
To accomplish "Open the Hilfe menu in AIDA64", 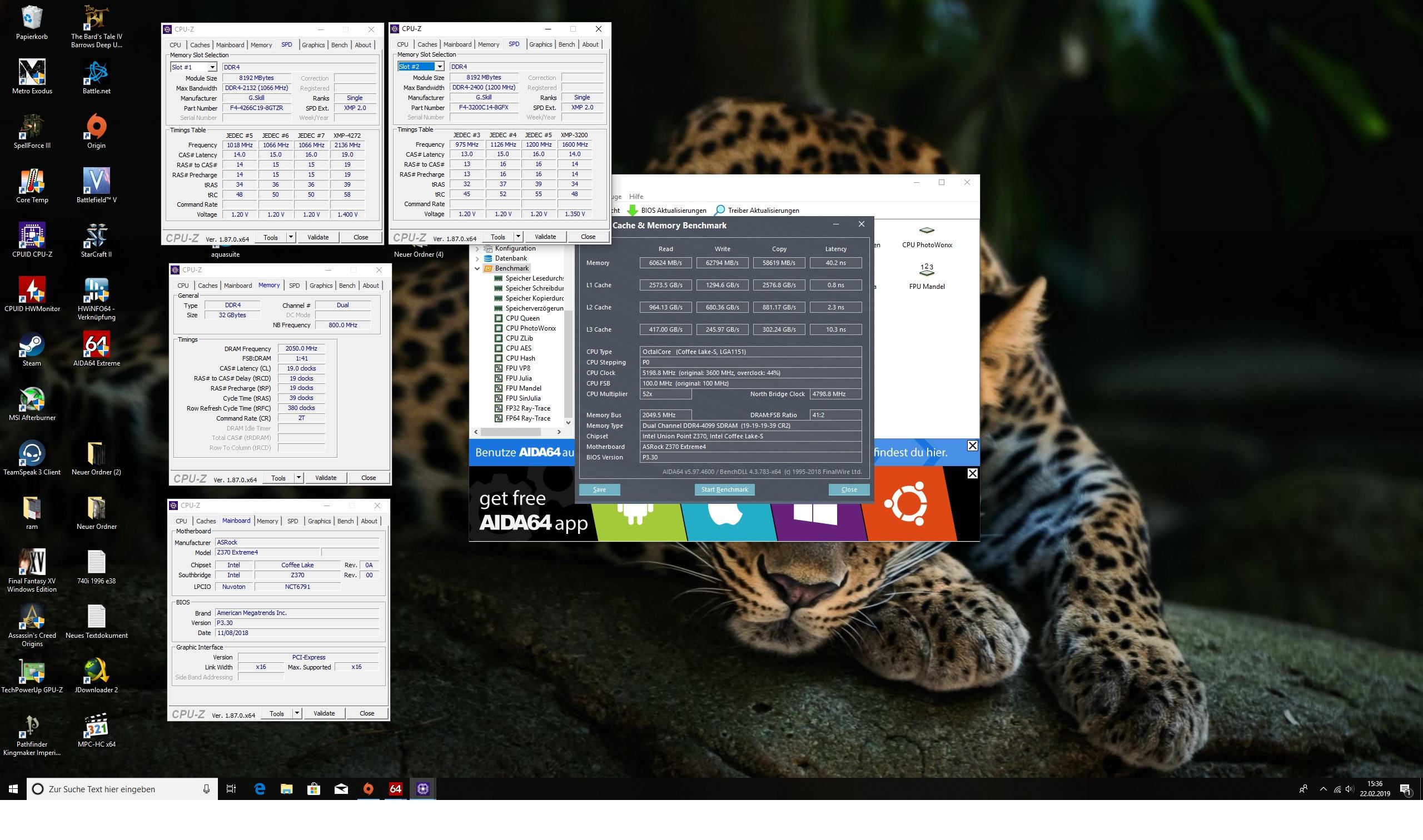I will 636,197.
